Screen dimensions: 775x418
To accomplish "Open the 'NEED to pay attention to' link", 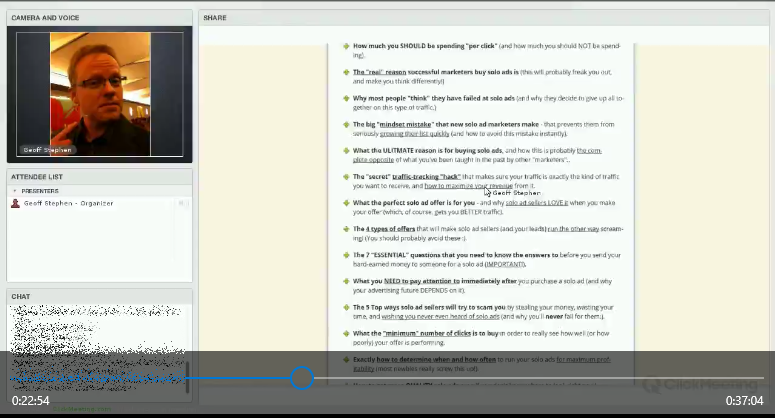I will [x=422, y=281].
